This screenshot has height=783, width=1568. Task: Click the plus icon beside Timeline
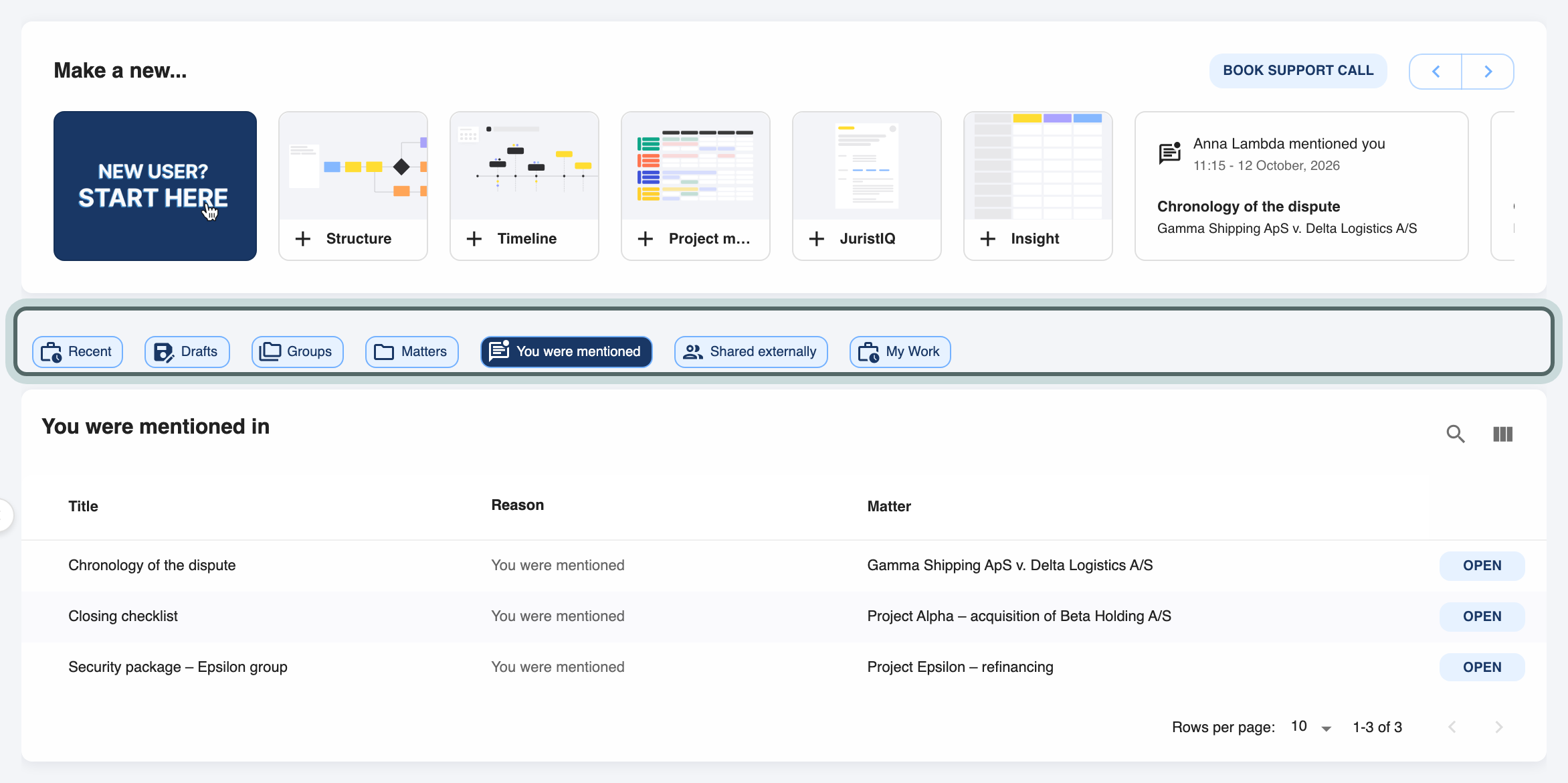click(474, 239)
